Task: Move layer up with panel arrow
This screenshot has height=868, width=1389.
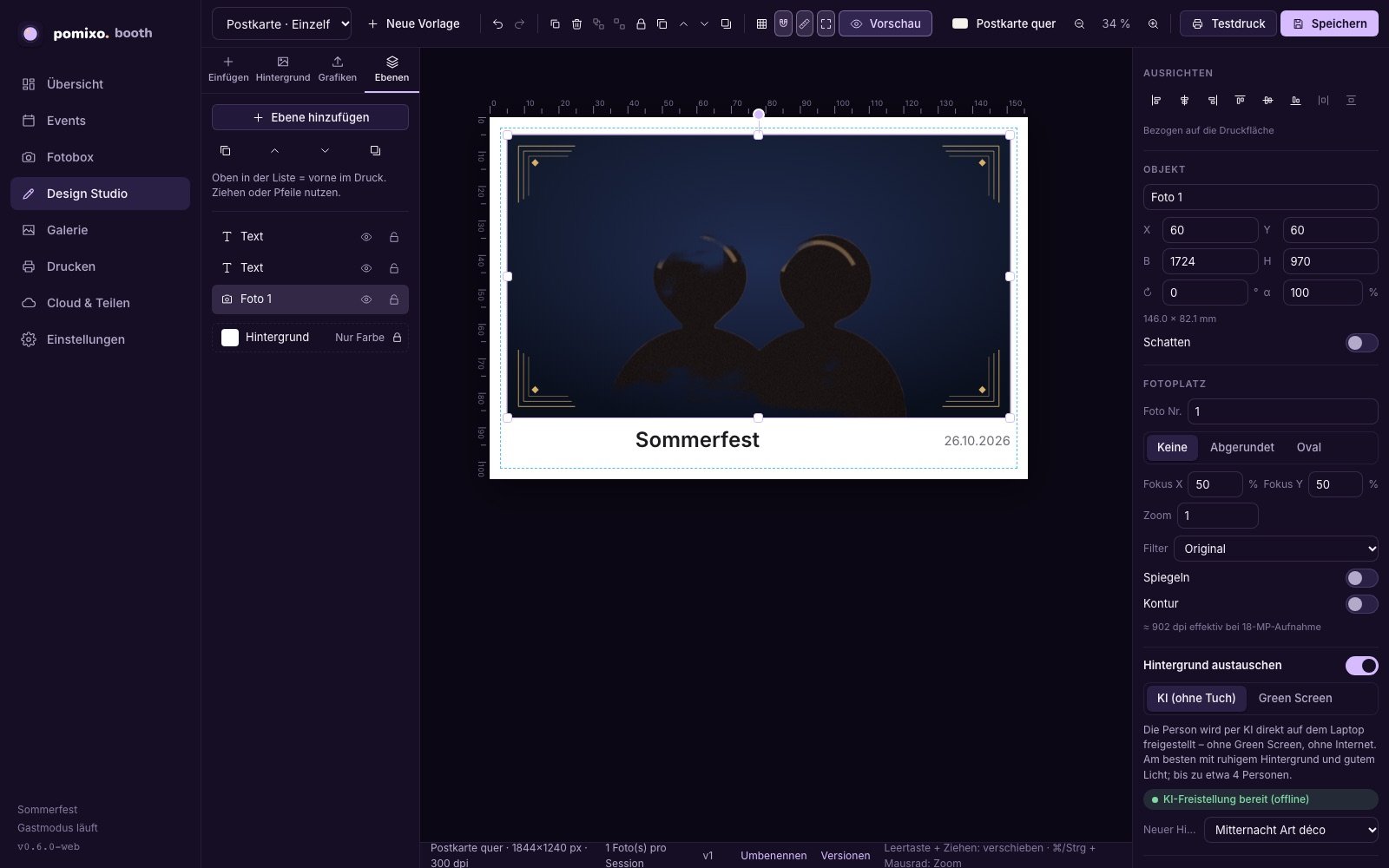Action: click(x=274, y=150)
